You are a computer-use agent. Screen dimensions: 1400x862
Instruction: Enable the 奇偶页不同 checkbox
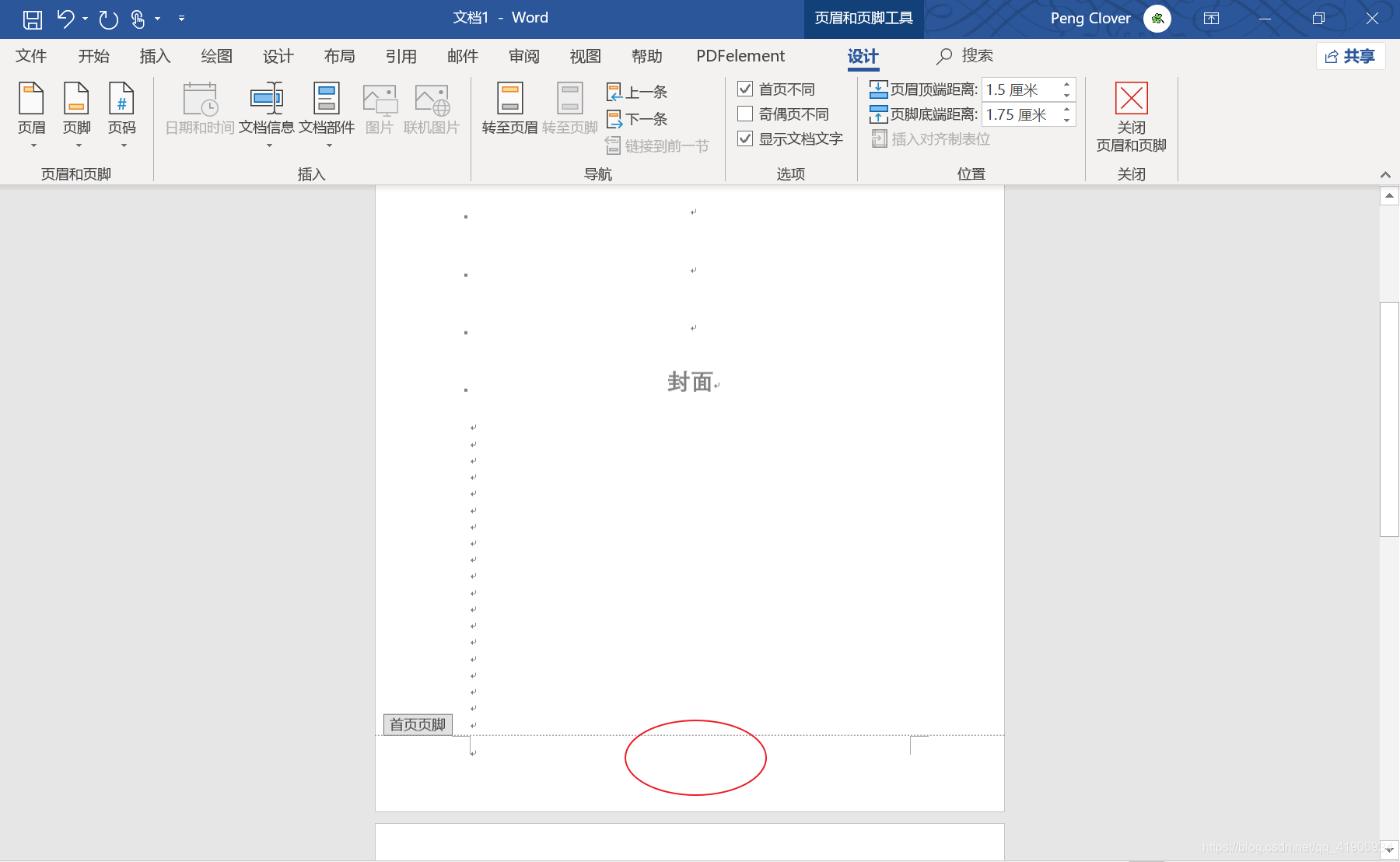point(745,114)
